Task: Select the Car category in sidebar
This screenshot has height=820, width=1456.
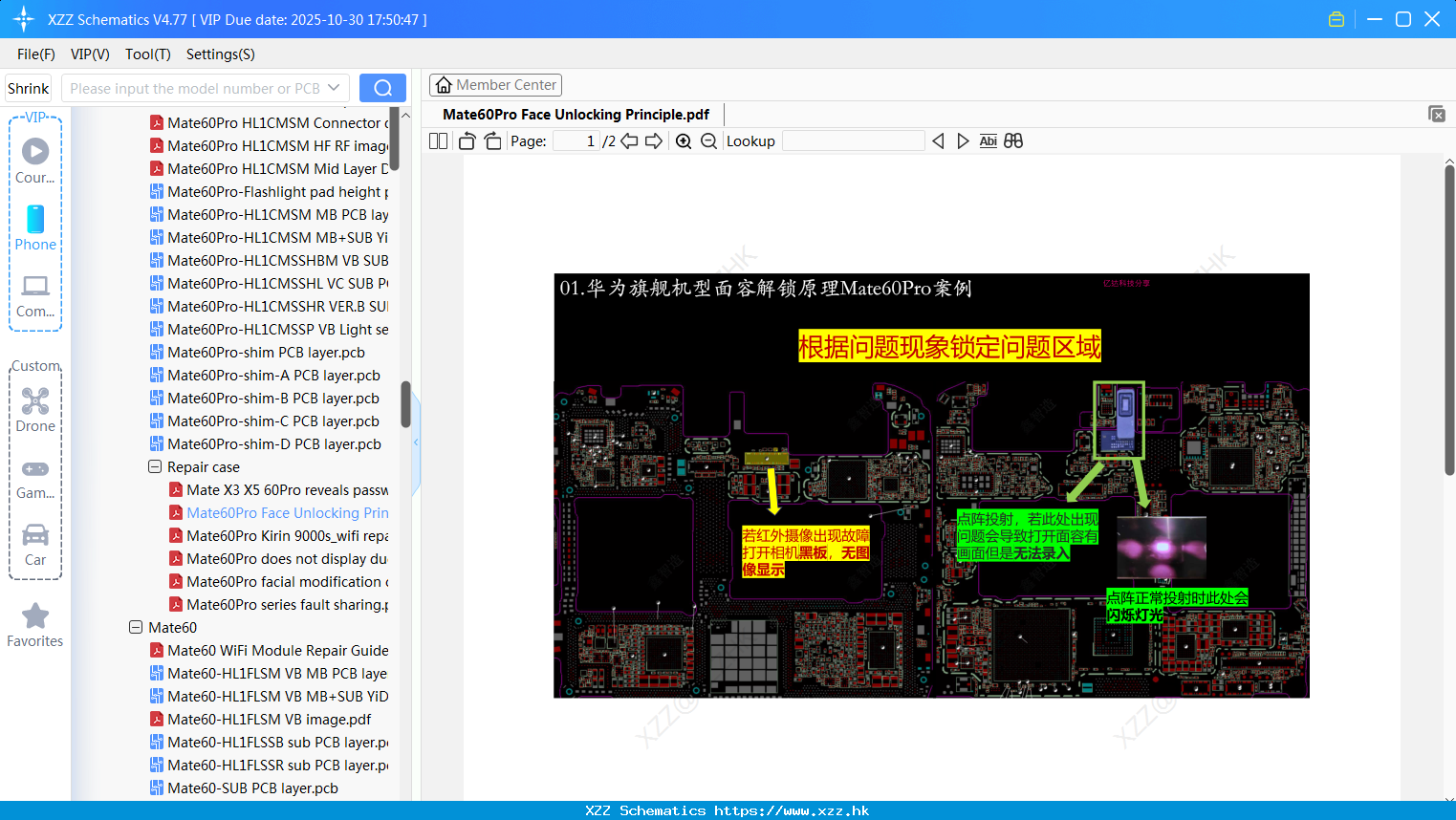Action: 35,545
